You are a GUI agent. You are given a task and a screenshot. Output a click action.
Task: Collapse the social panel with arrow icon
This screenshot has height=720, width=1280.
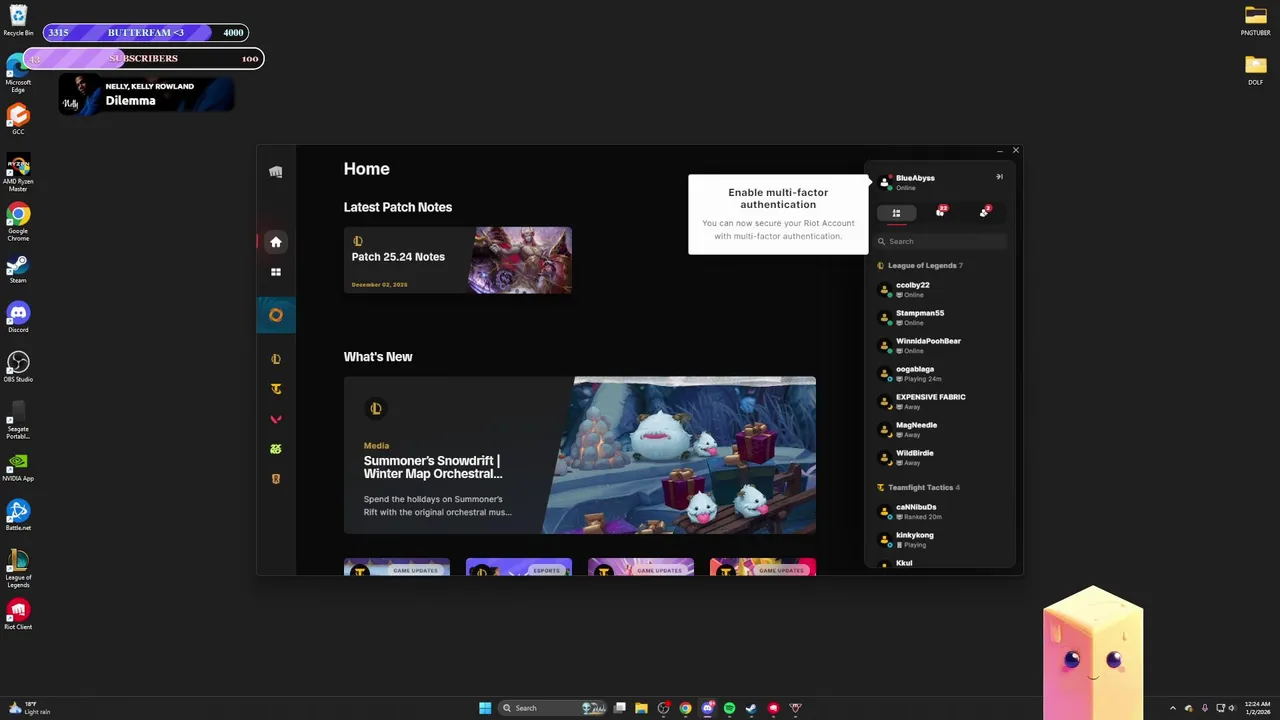(x=999, y=177)
